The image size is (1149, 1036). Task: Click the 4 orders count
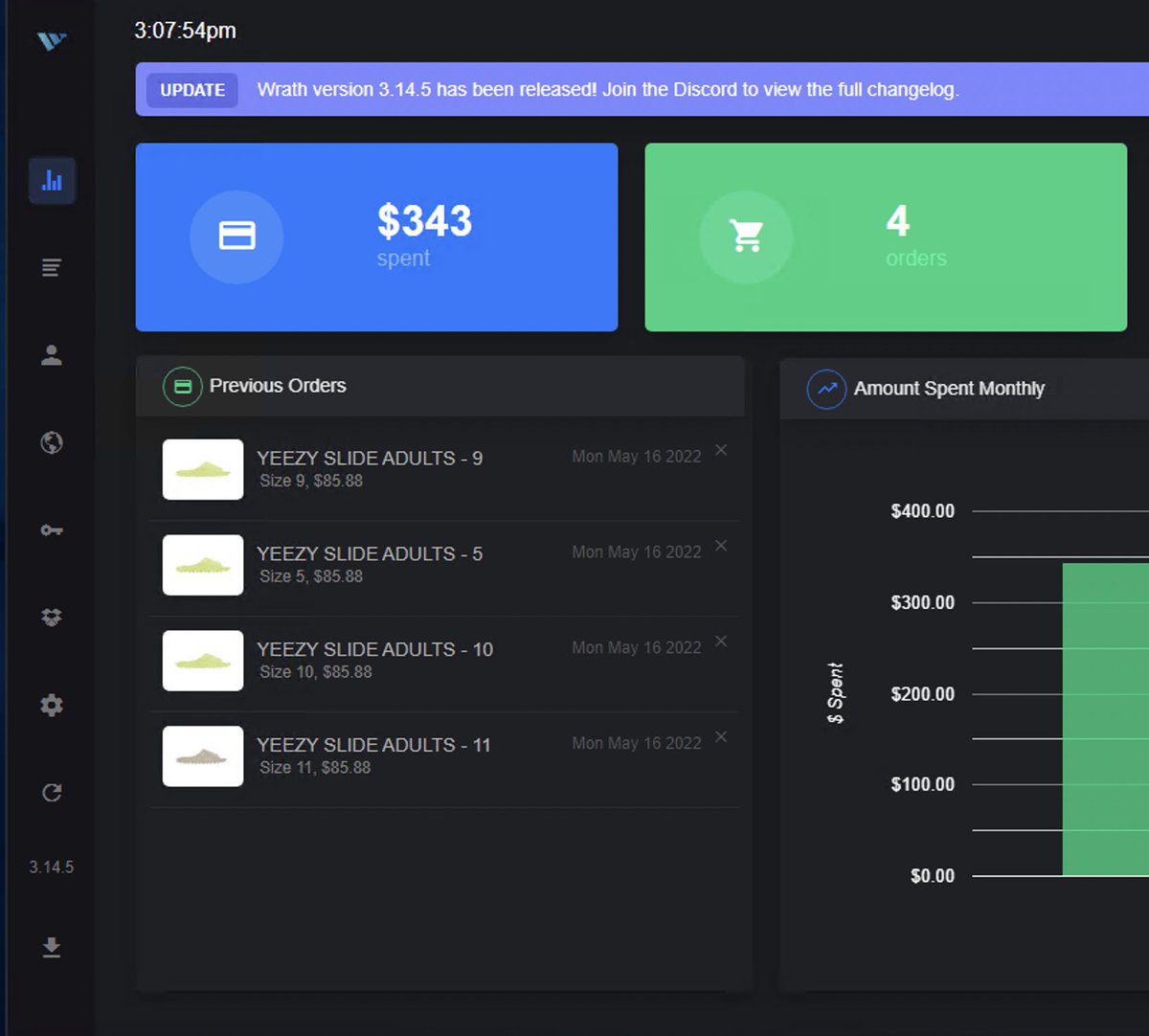click(897, 221)
